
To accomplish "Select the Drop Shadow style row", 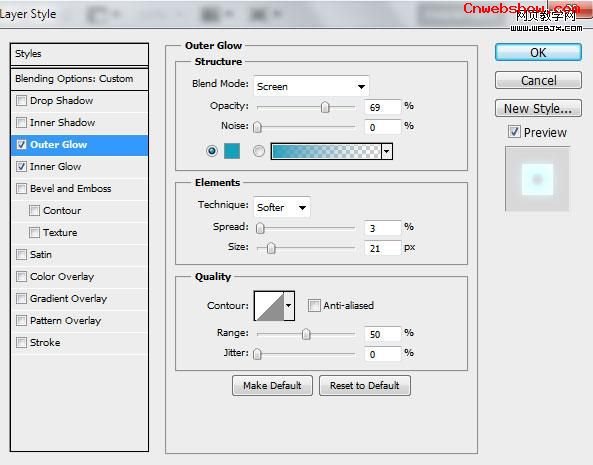I will 79,101.
